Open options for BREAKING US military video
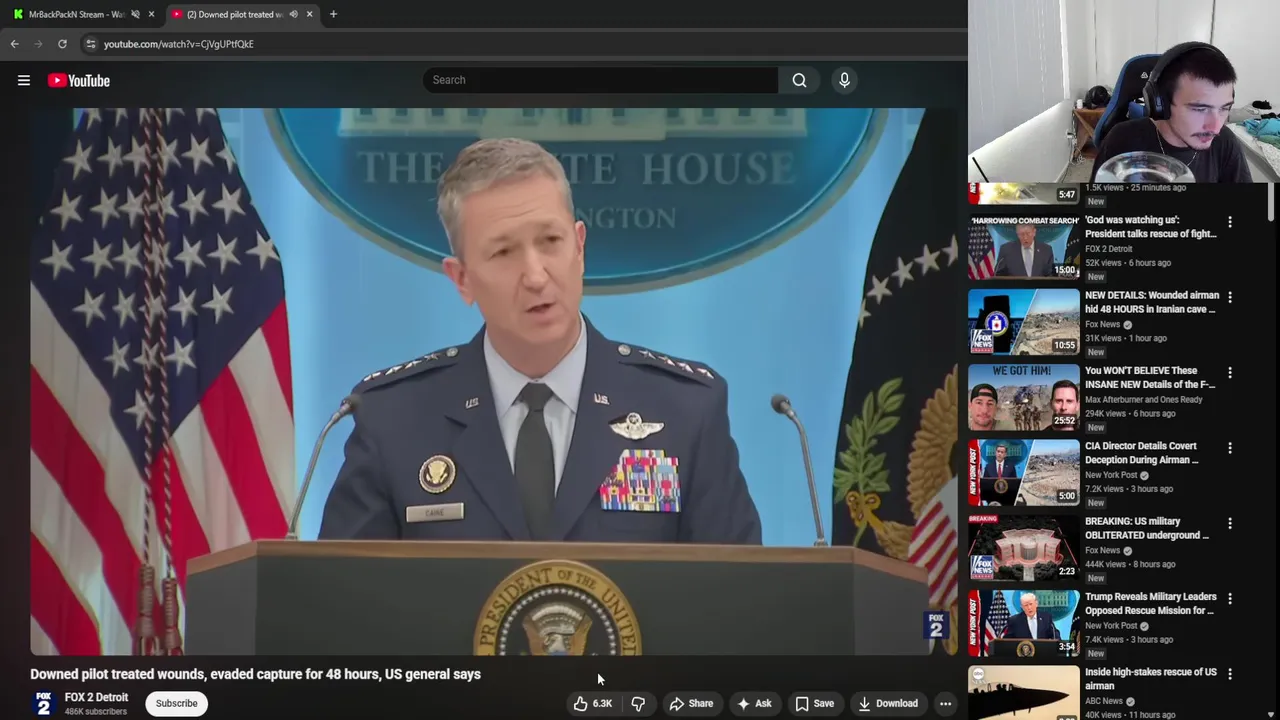Viewport: 1280px width, 720px height. [x=1230, y=523]
